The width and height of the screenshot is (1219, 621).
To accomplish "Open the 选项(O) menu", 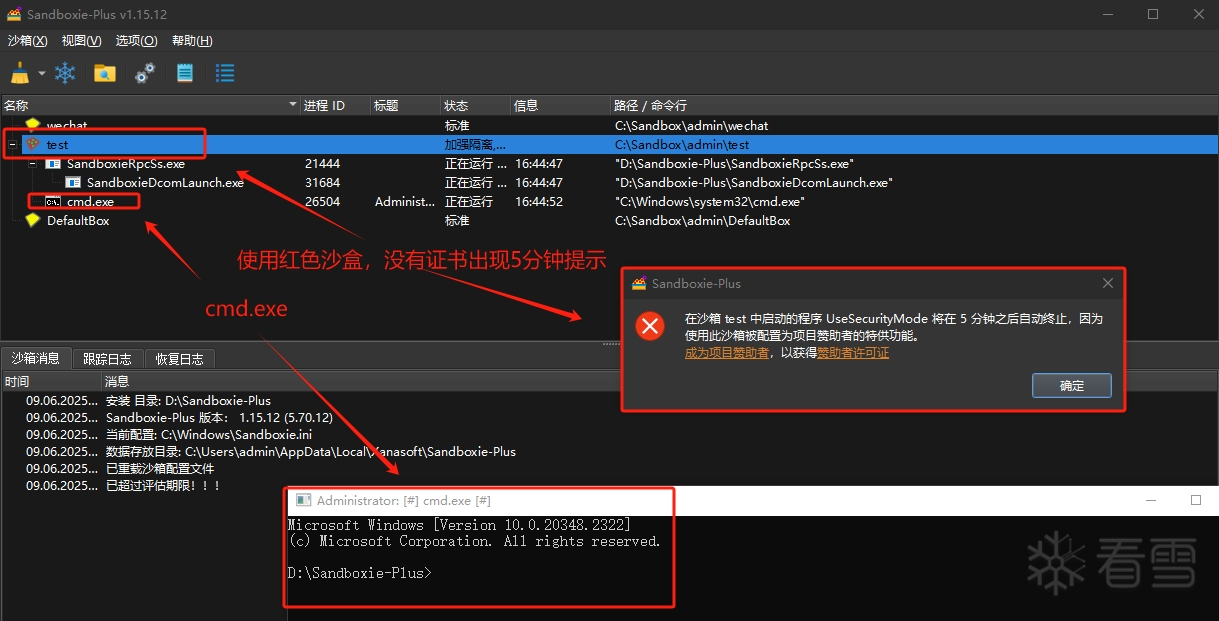I will pos(136,41).
